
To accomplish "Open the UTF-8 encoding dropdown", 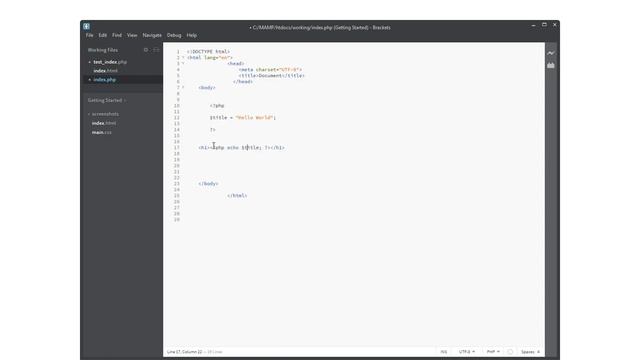I will [x=467, y=352].
